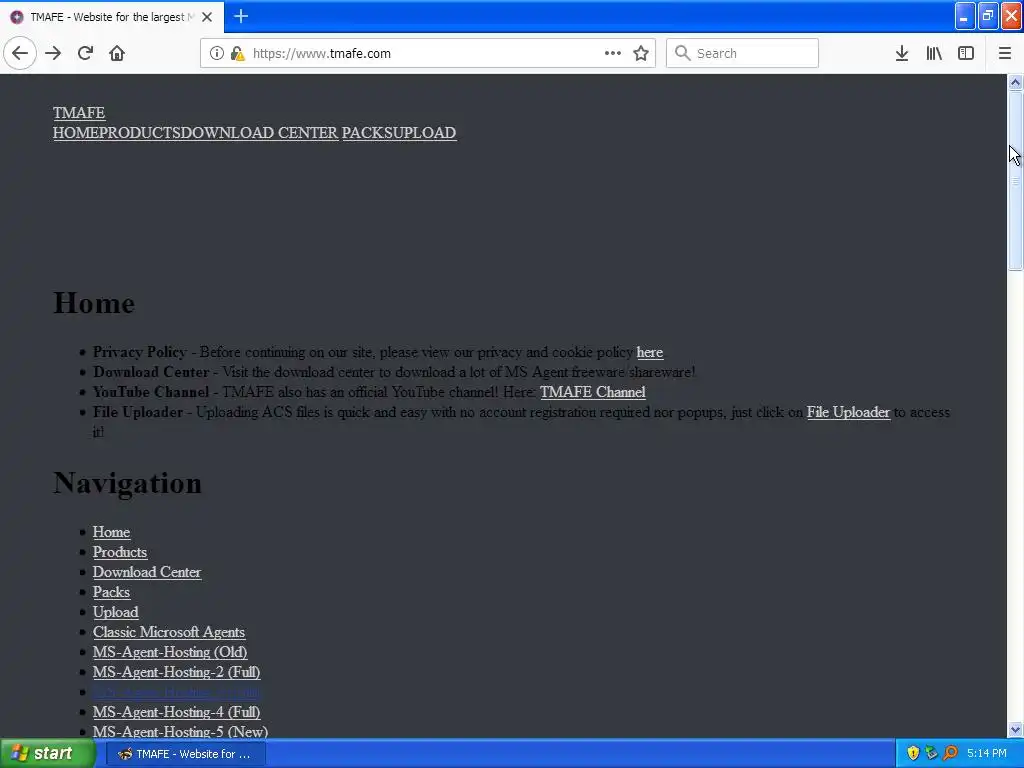The image size is (1024, 768).
Task: Open PACKS in the top nav
Action: coord(366,133)
